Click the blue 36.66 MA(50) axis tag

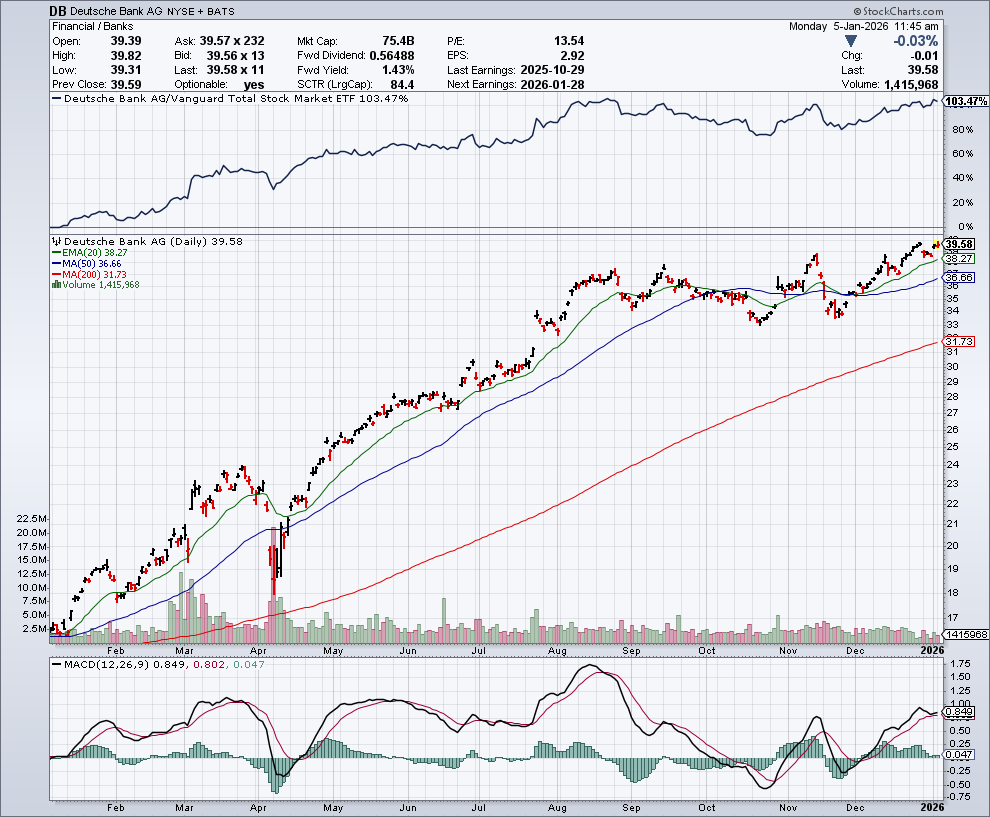pyautogui.click(x=959, y=277)
